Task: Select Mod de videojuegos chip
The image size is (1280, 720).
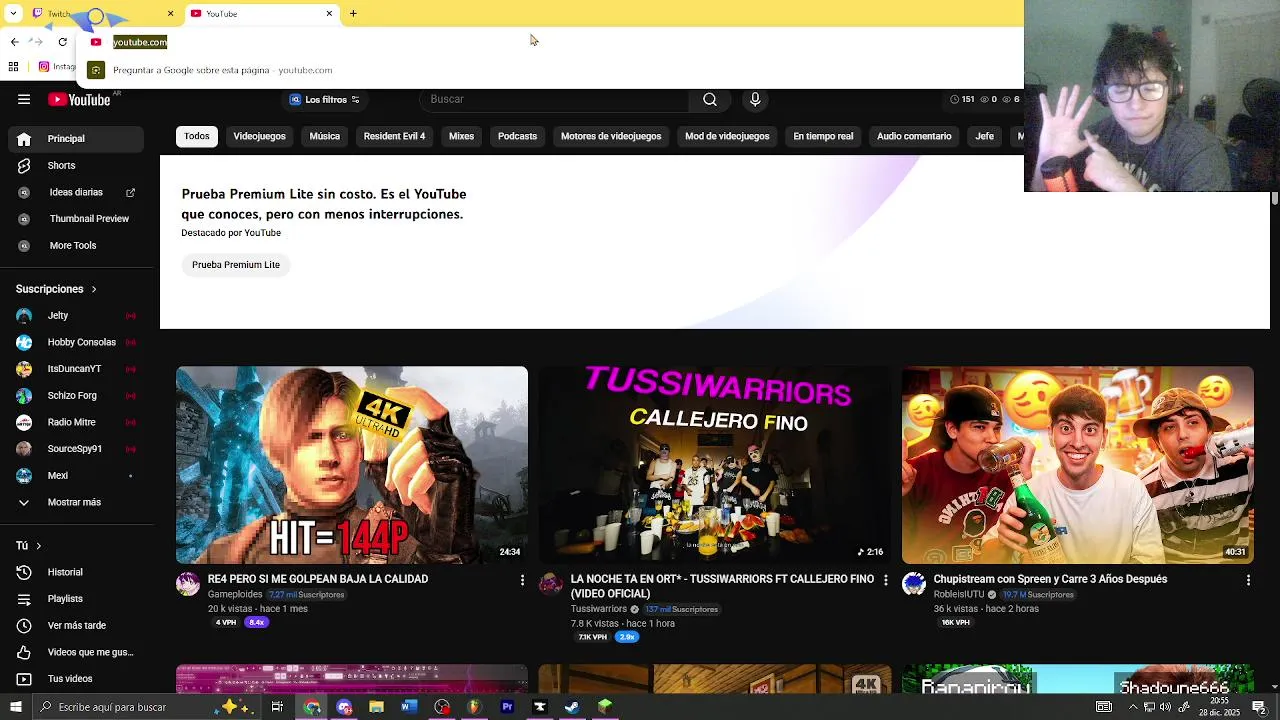Action: tap(727, 136)
